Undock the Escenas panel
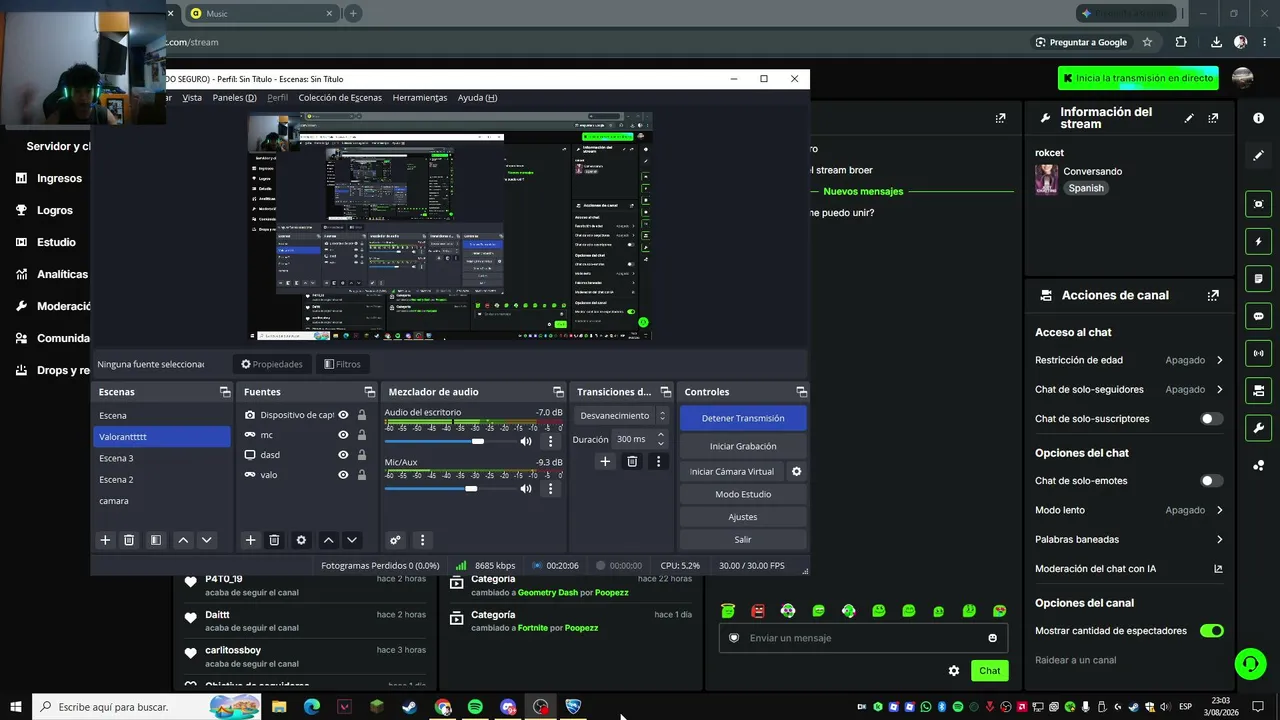 (x=225, y=392)
